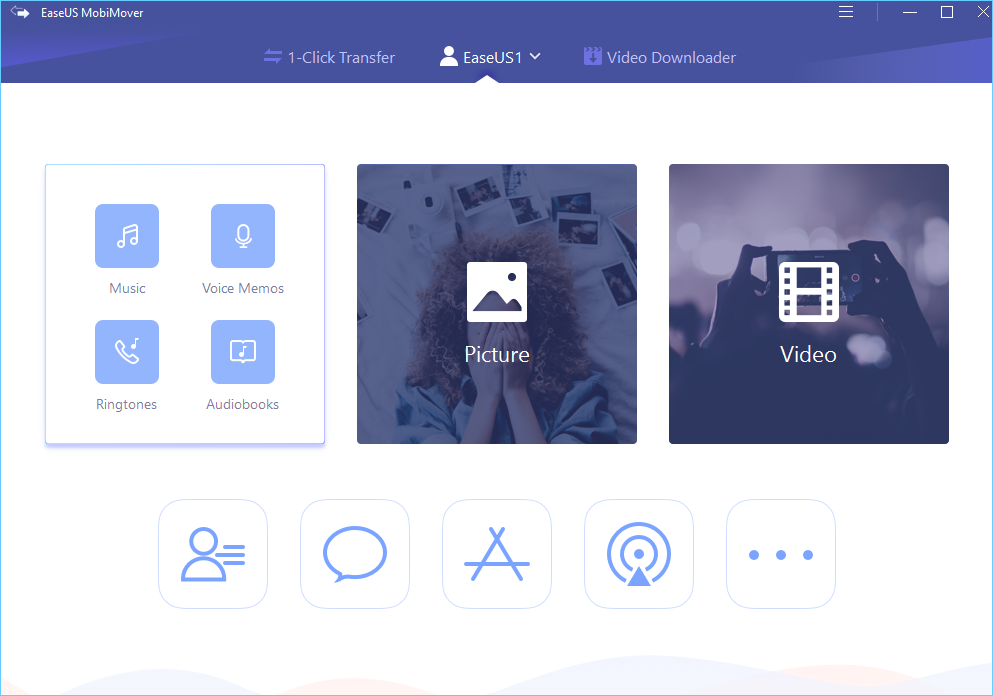Screen dimensions: 993x696
Task: Open the Contacts person icon tile
Action: point(213,554)
